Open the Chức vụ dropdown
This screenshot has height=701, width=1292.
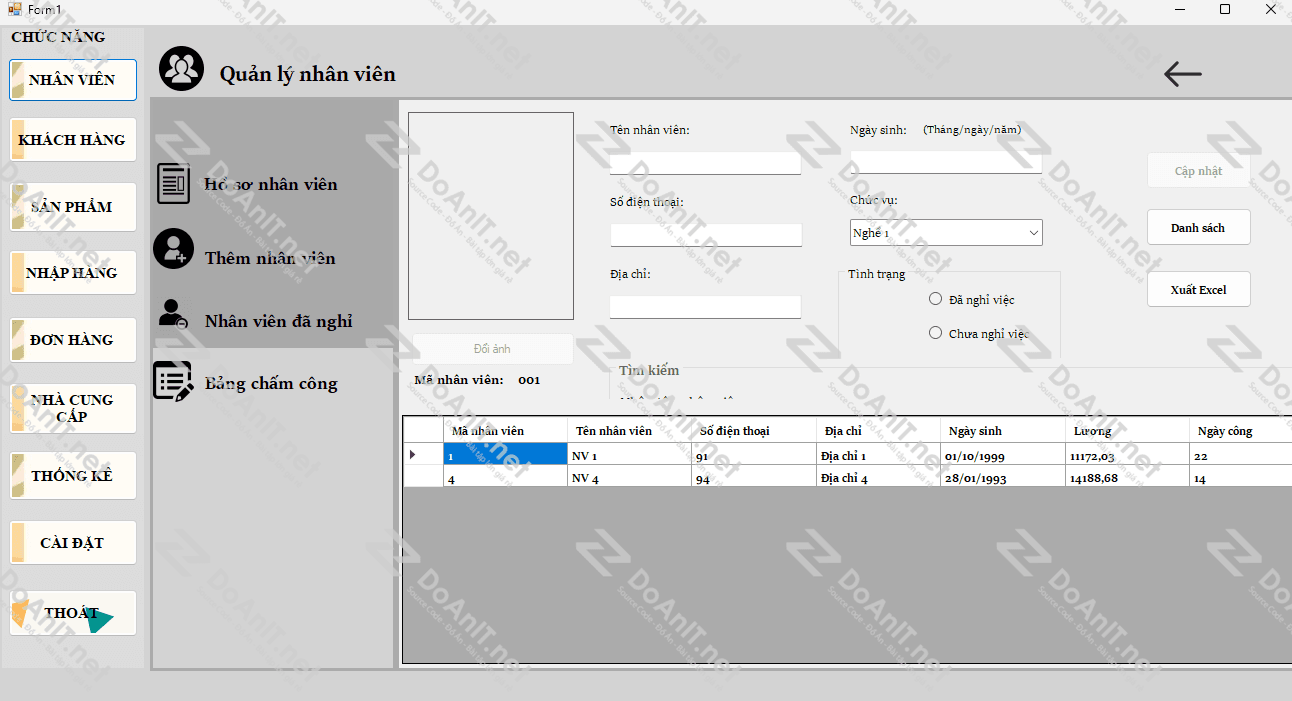coord(945,233)
